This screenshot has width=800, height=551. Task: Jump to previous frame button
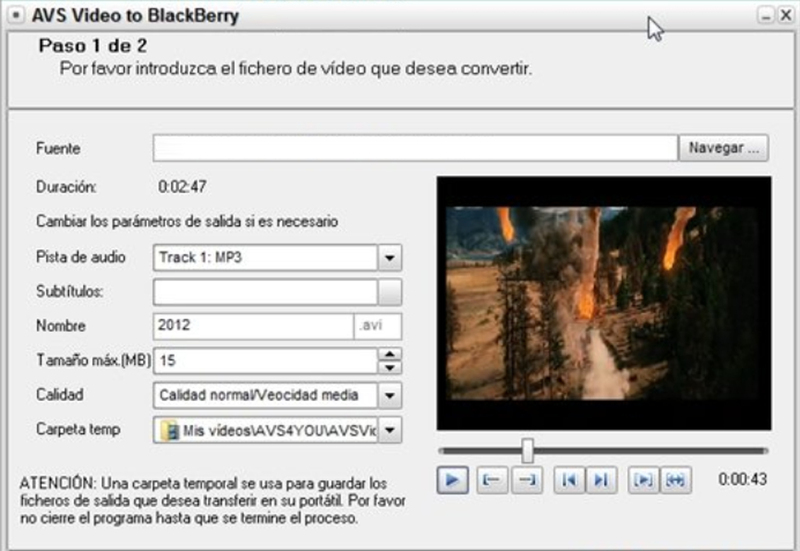(569, 480)
